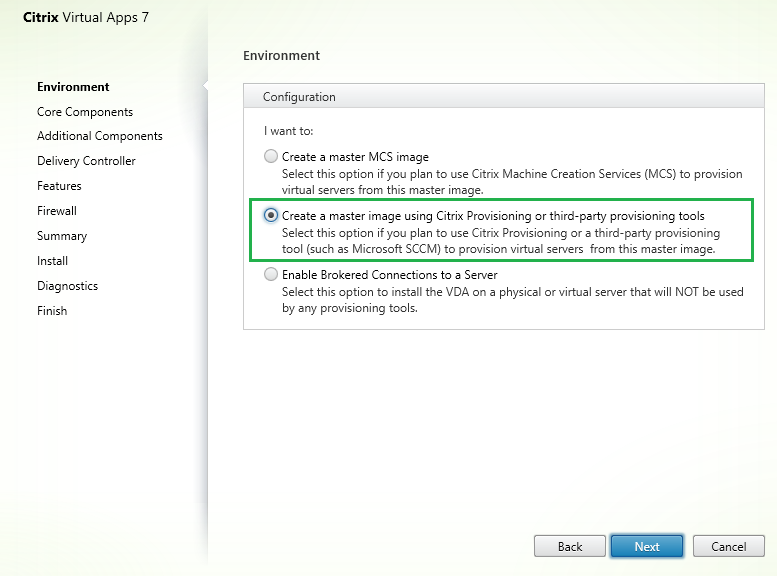Open the Features wizard step
777x576 pixels.
(59, 186)
